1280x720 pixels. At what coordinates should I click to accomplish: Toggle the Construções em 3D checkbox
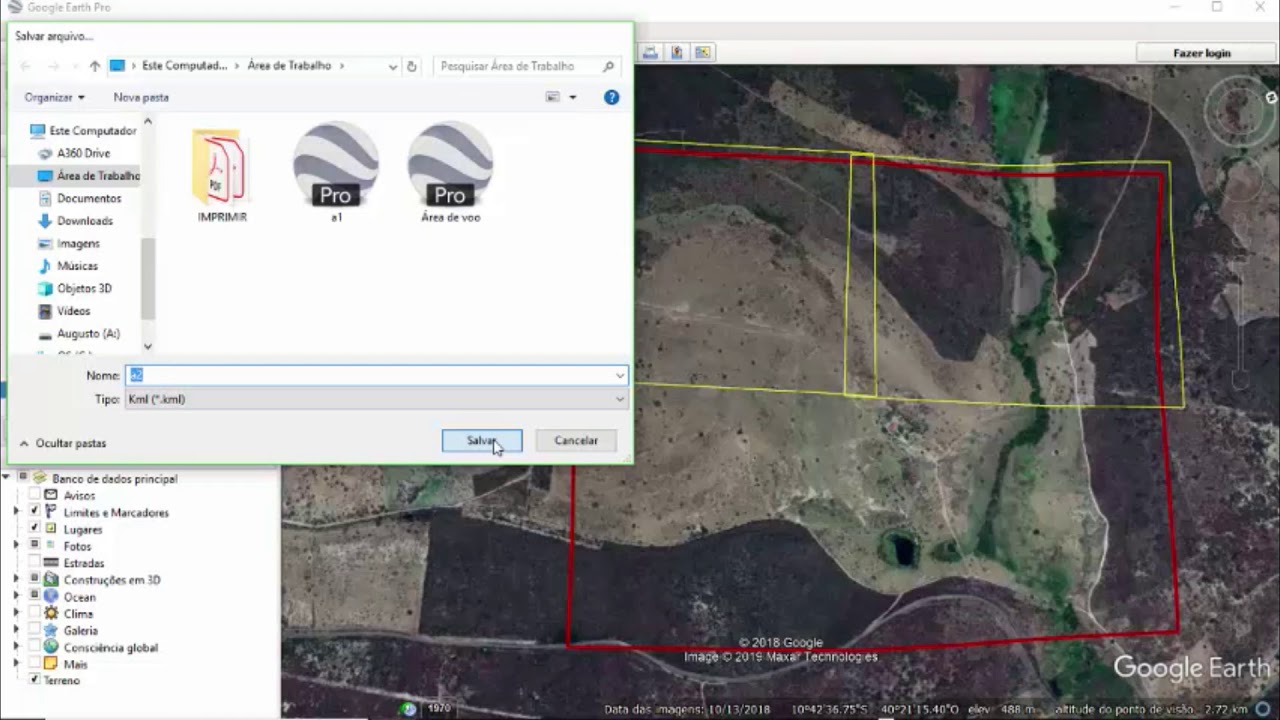click(x=35, y=579)
